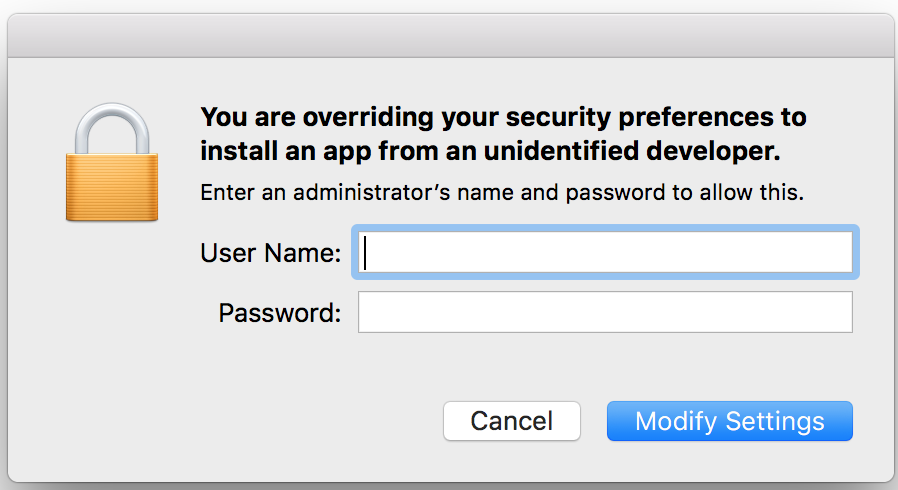Click the words "unidentified developer" in heading

tap(632, 151)
